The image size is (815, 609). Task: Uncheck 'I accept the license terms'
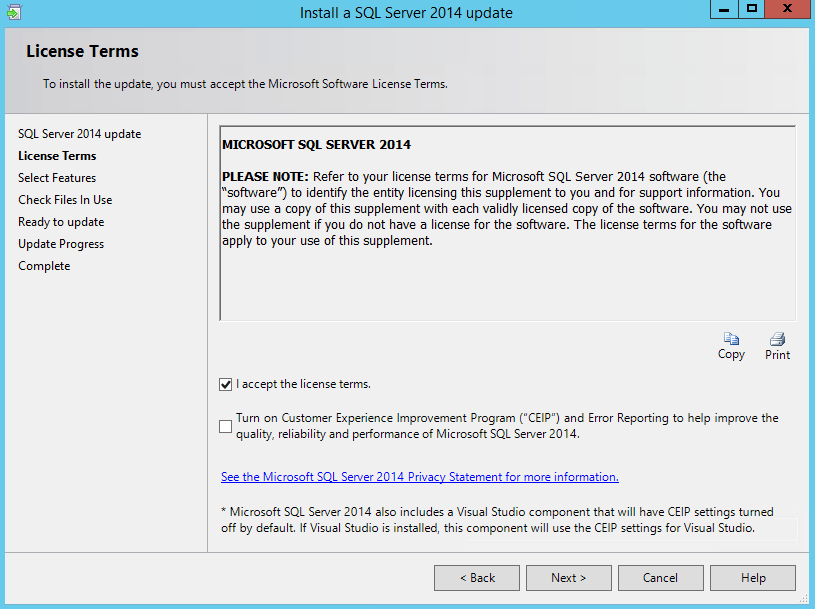click(226, 384)
